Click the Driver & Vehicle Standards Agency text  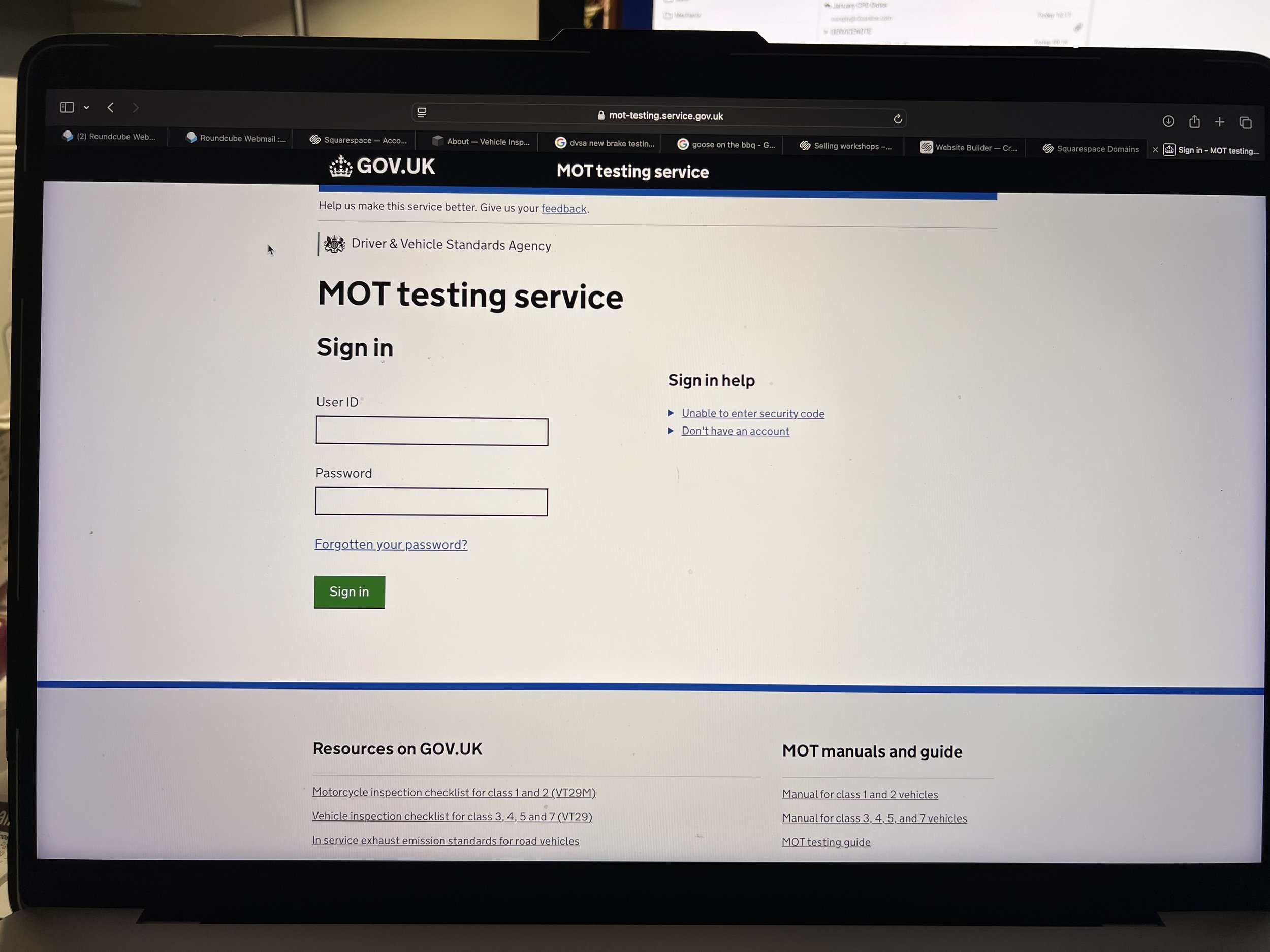[x=451, y=244]
